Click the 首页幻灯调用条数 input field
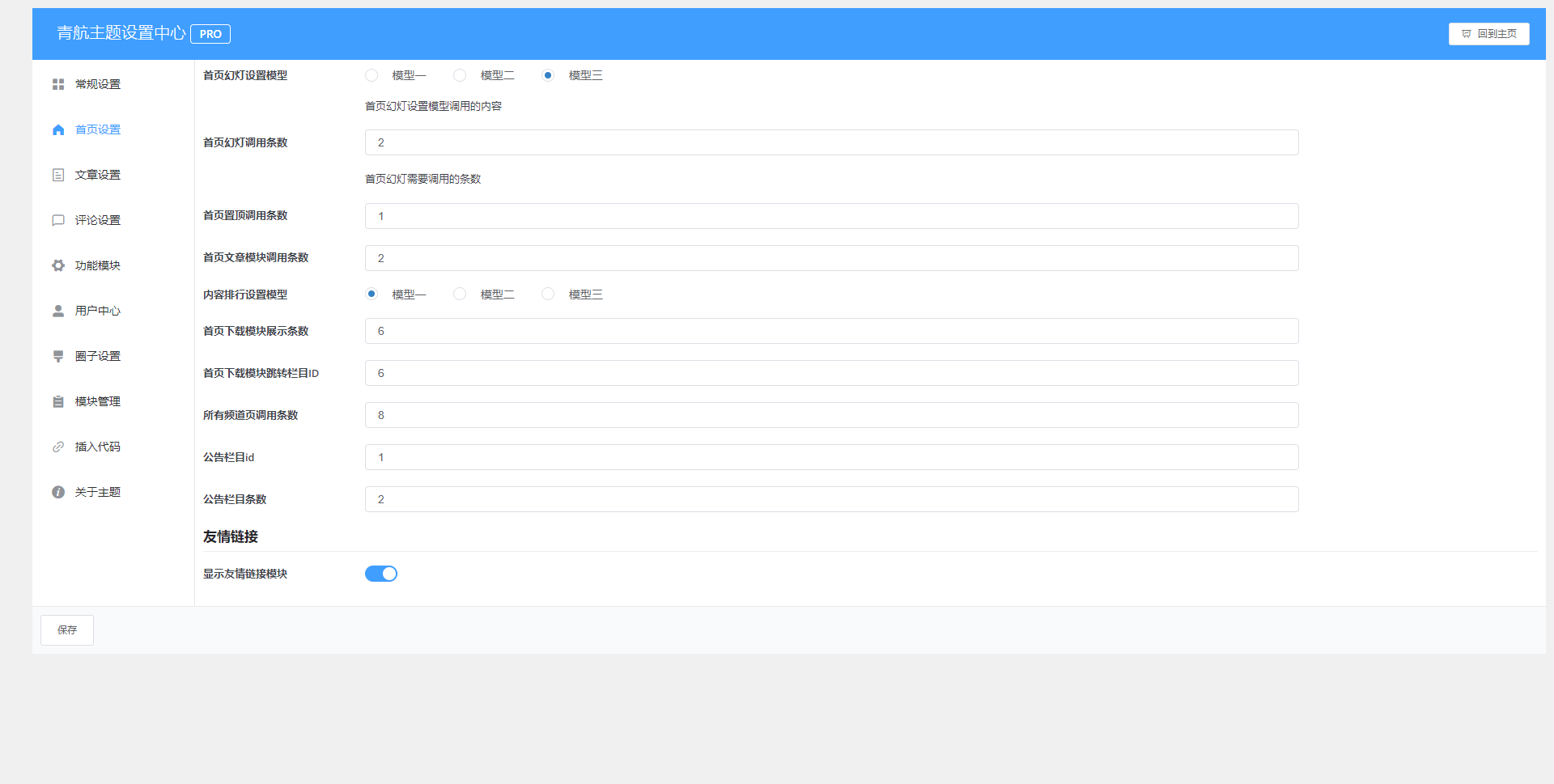The image size is (1554, 784). [x=831, y=142]
